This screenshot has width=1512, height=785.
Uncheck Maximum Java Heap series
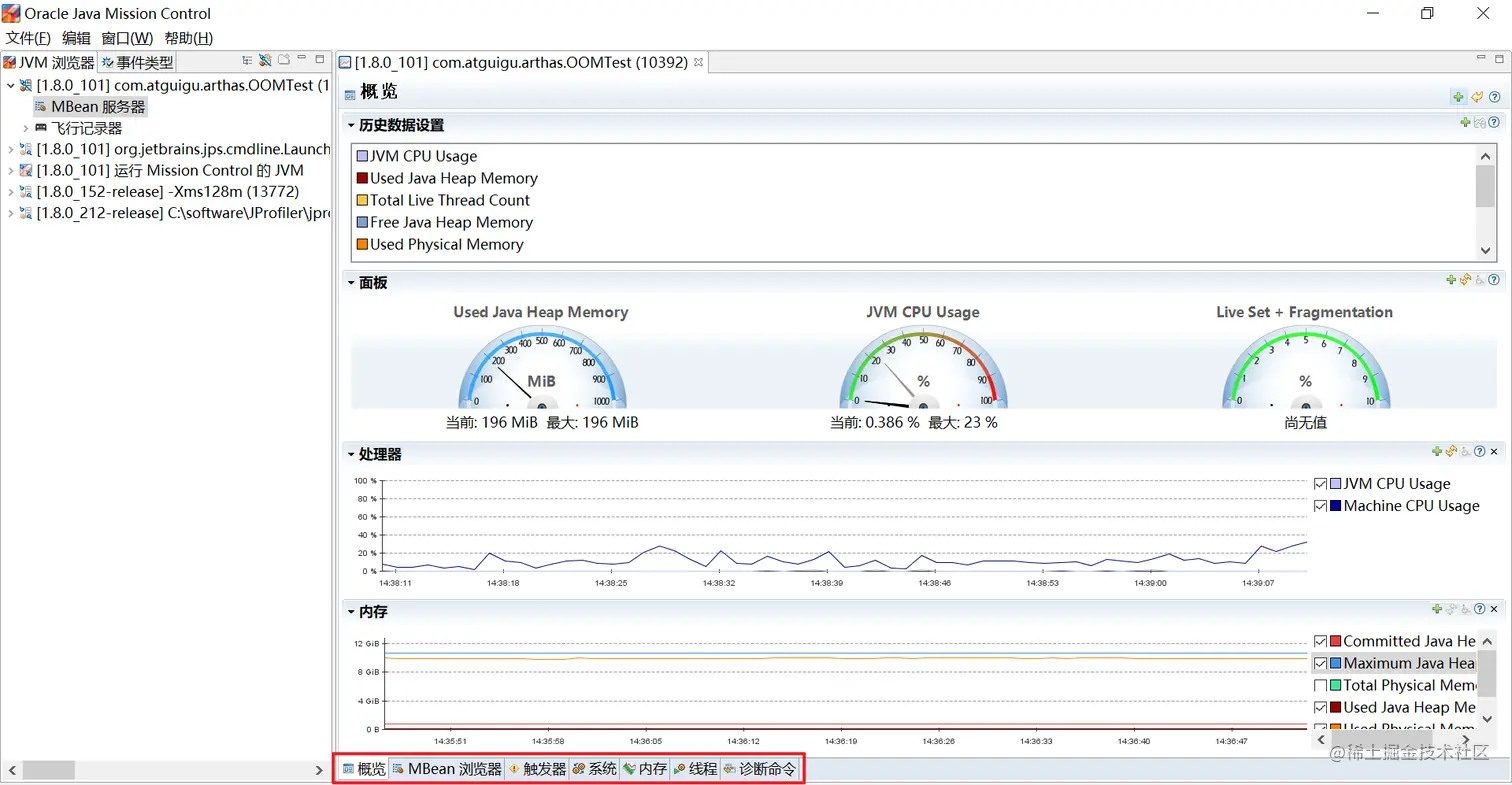(x=1320, y=663)
